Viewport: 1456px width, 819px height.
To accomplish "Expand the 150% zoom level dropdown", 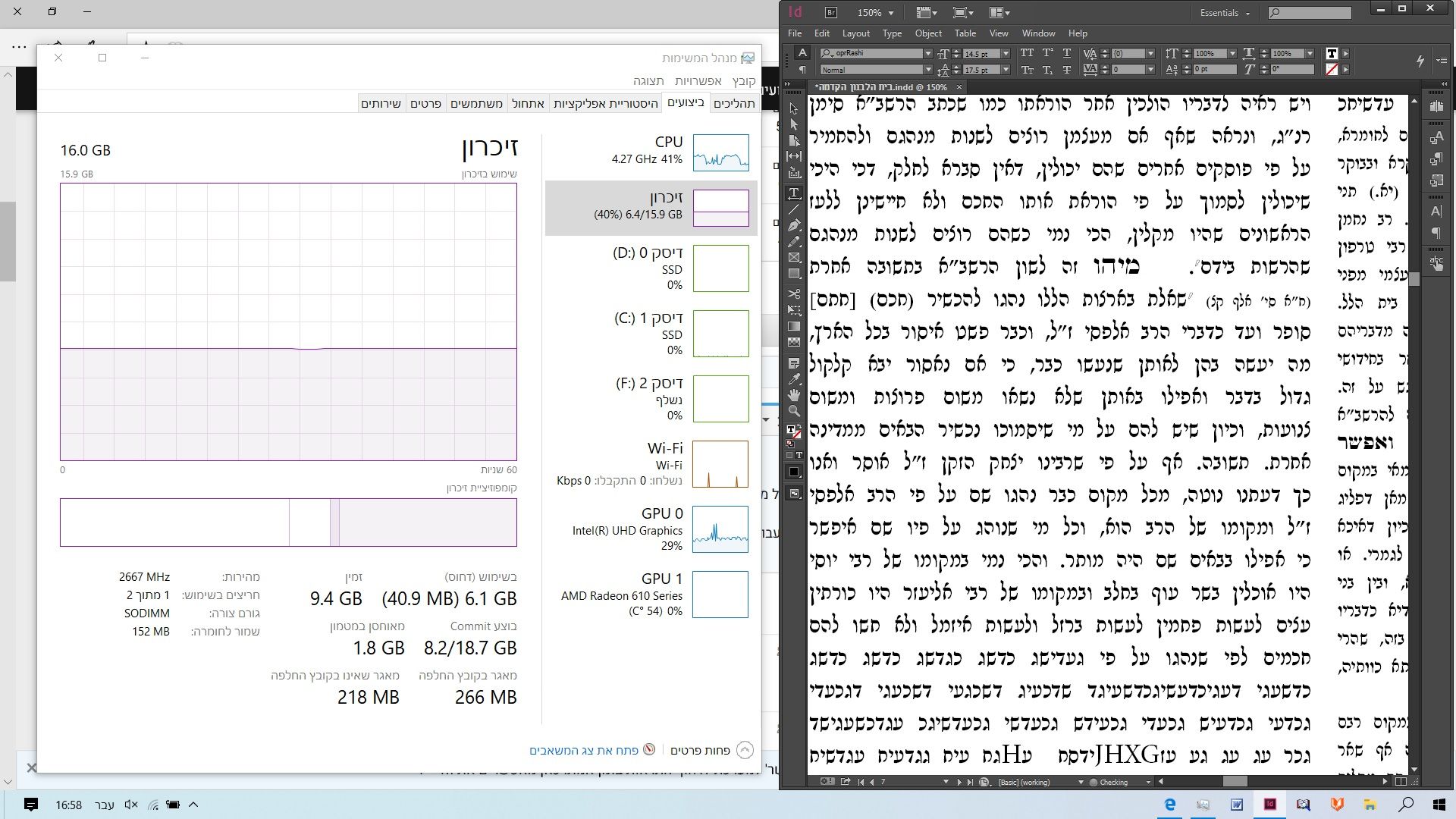I will [x=890, y=13].
